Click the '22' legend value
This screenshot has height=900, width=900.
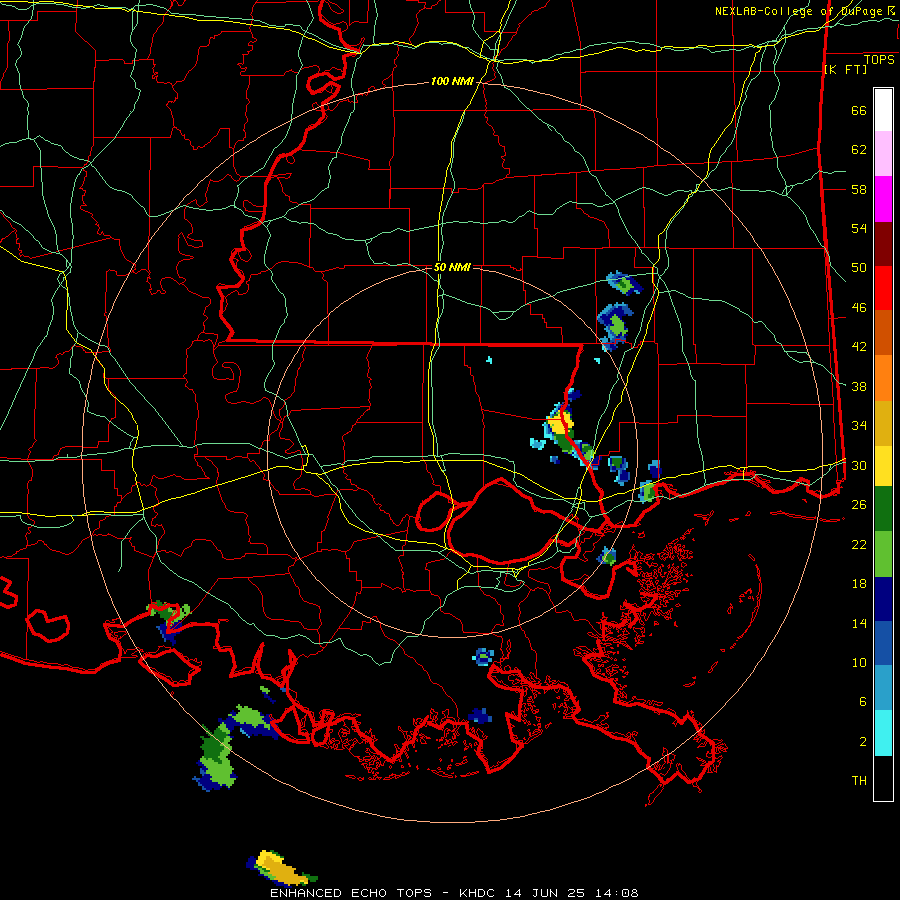tap(859, 544)
